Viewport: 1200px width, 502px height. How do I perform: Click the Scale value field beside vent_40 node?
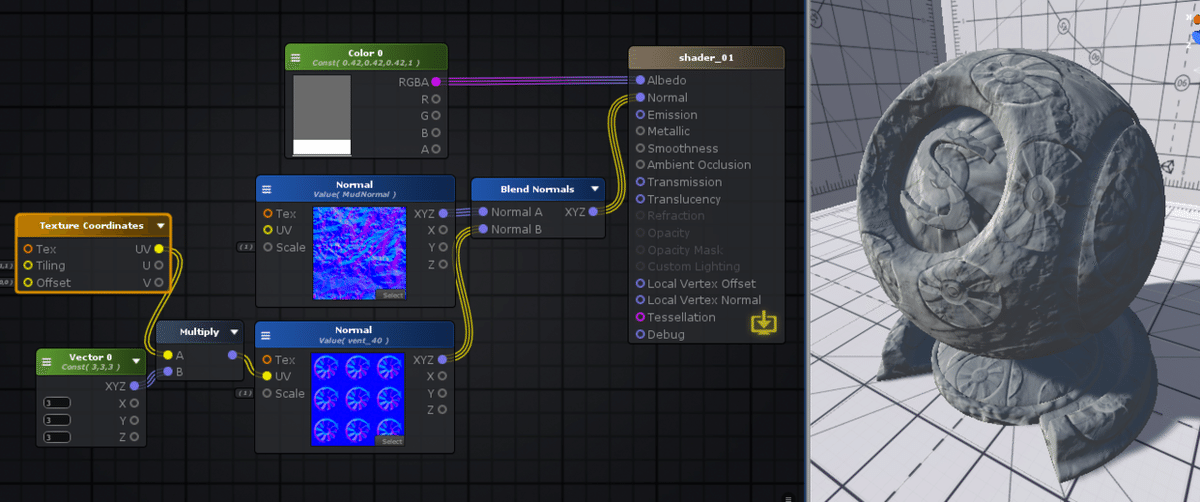246,393
